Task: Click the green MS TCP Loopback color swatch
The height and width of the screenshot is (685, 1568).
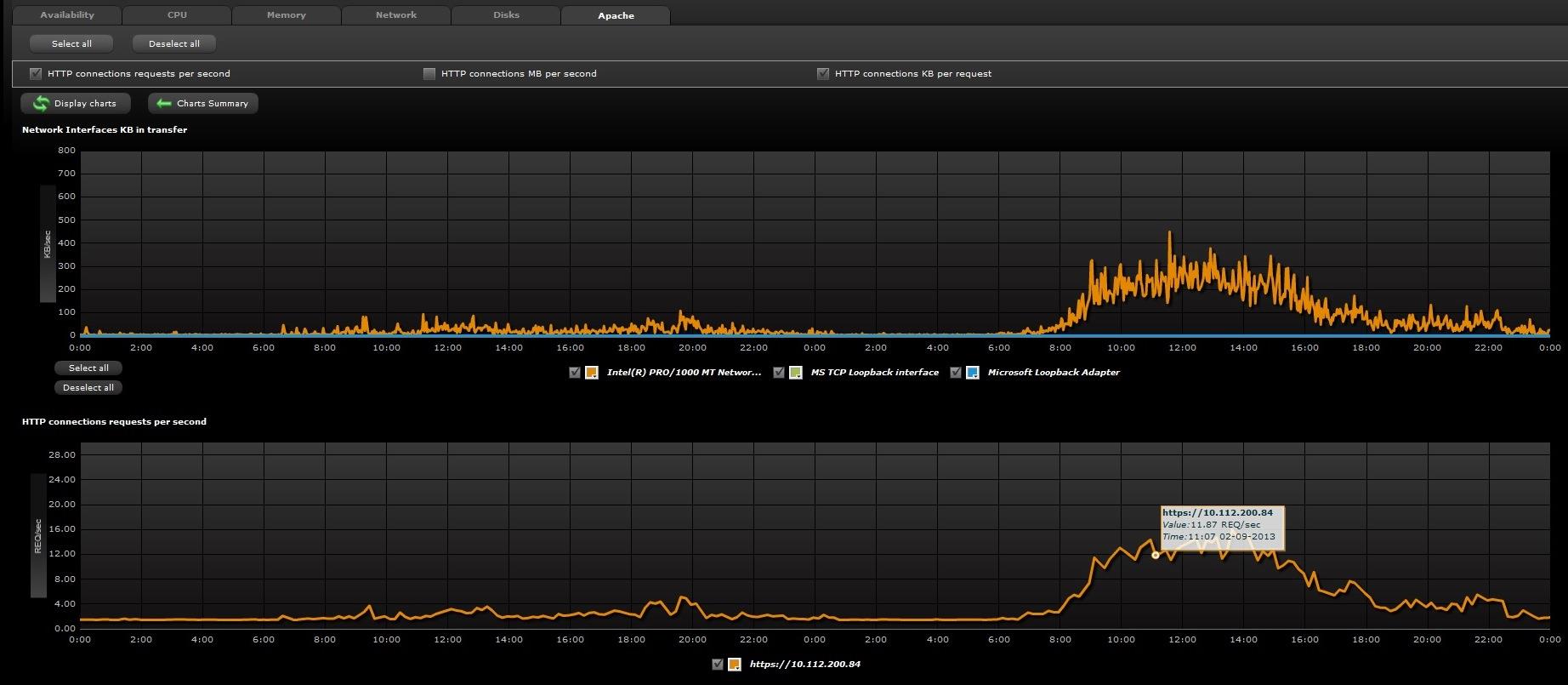Action: click(x=796, y=372)
